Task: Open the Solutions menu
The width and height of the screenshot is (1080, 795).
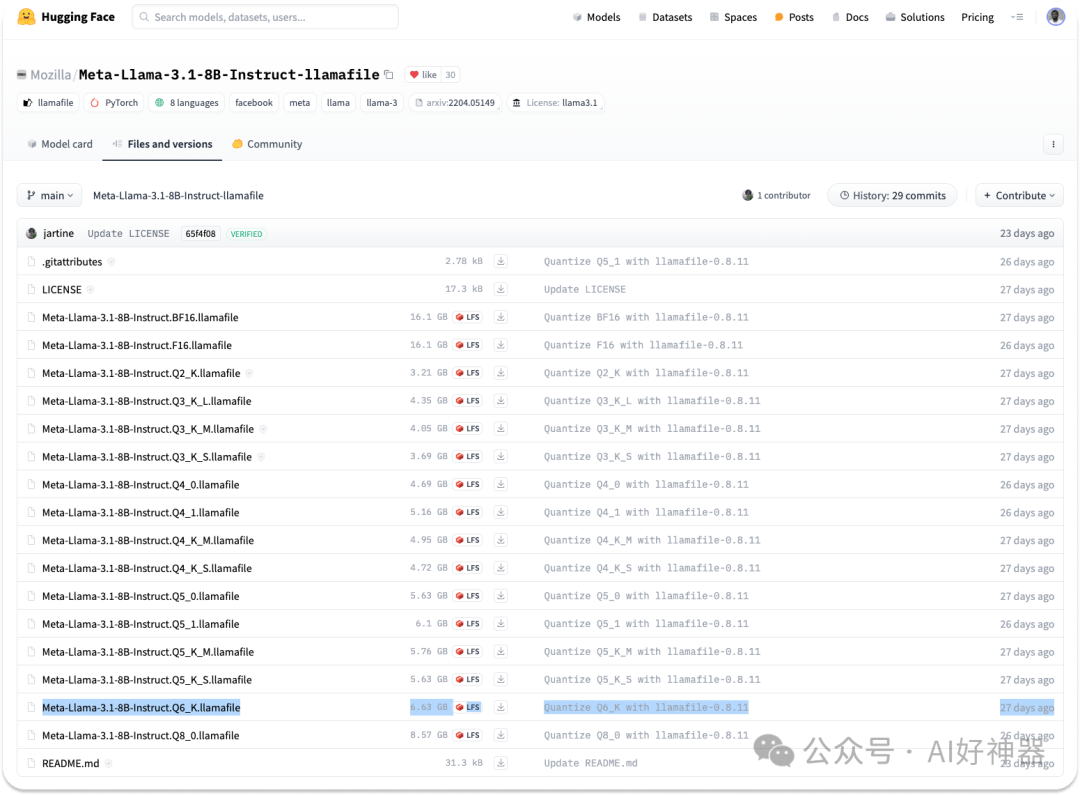Action: pos(915,17)
